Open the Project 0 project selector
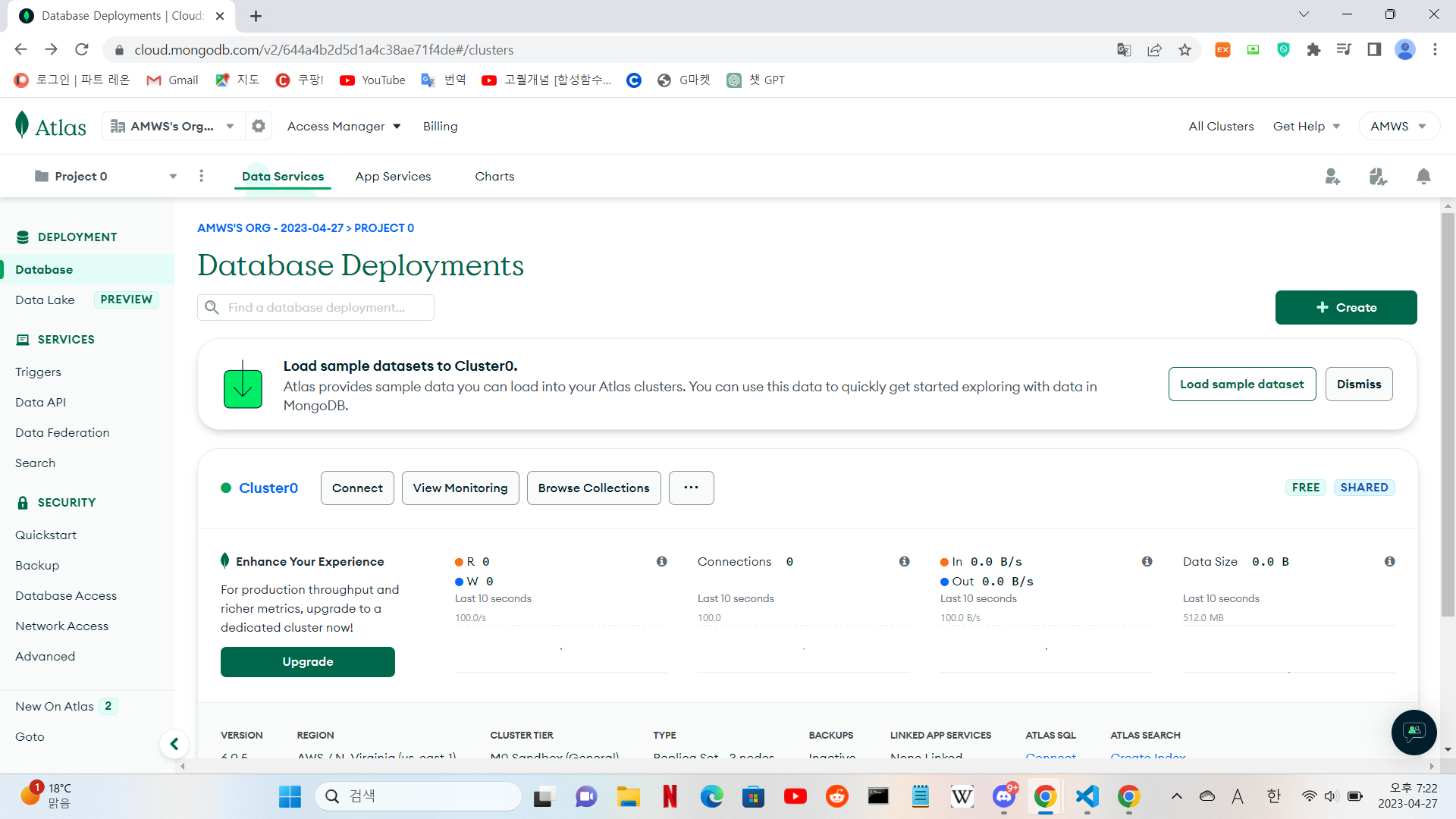This screenshot has height=819, width=1456. [105, 176]
